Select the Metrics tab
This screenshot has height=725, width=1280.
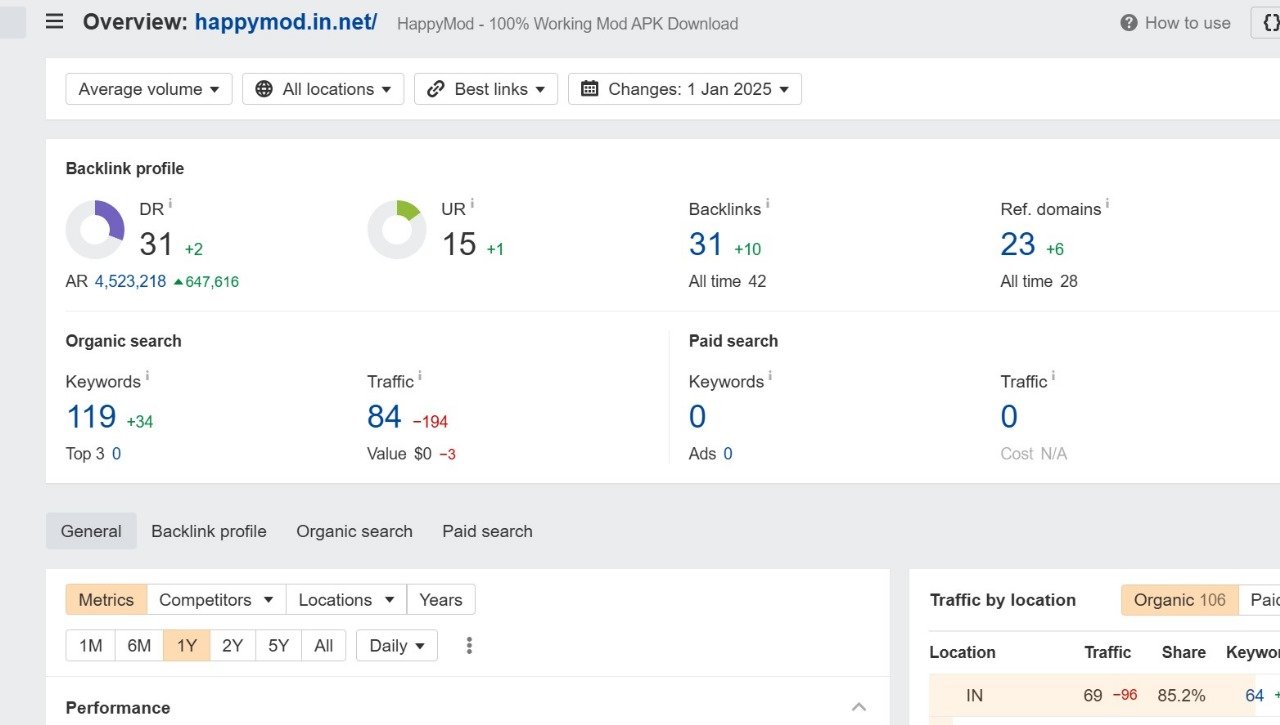click(106, 600)
